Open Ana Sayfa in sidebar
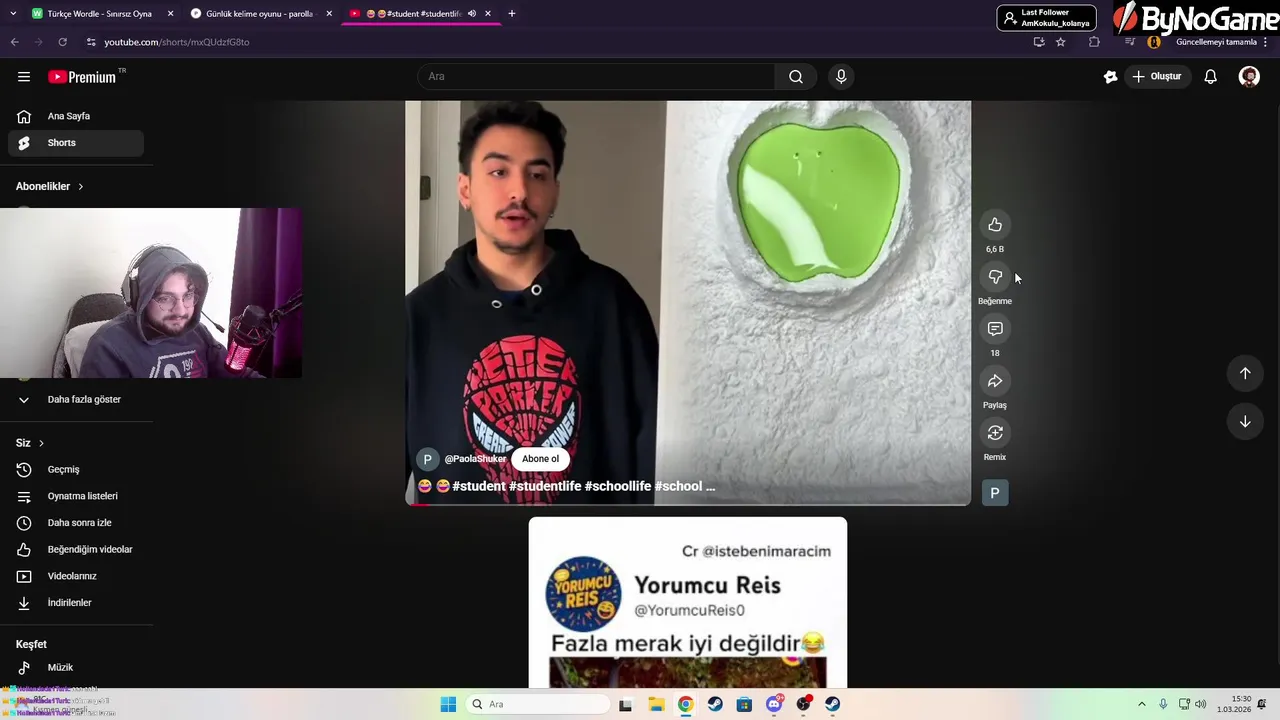The width and height of the screenshot is (1280, 720). (x=76, y=116)
